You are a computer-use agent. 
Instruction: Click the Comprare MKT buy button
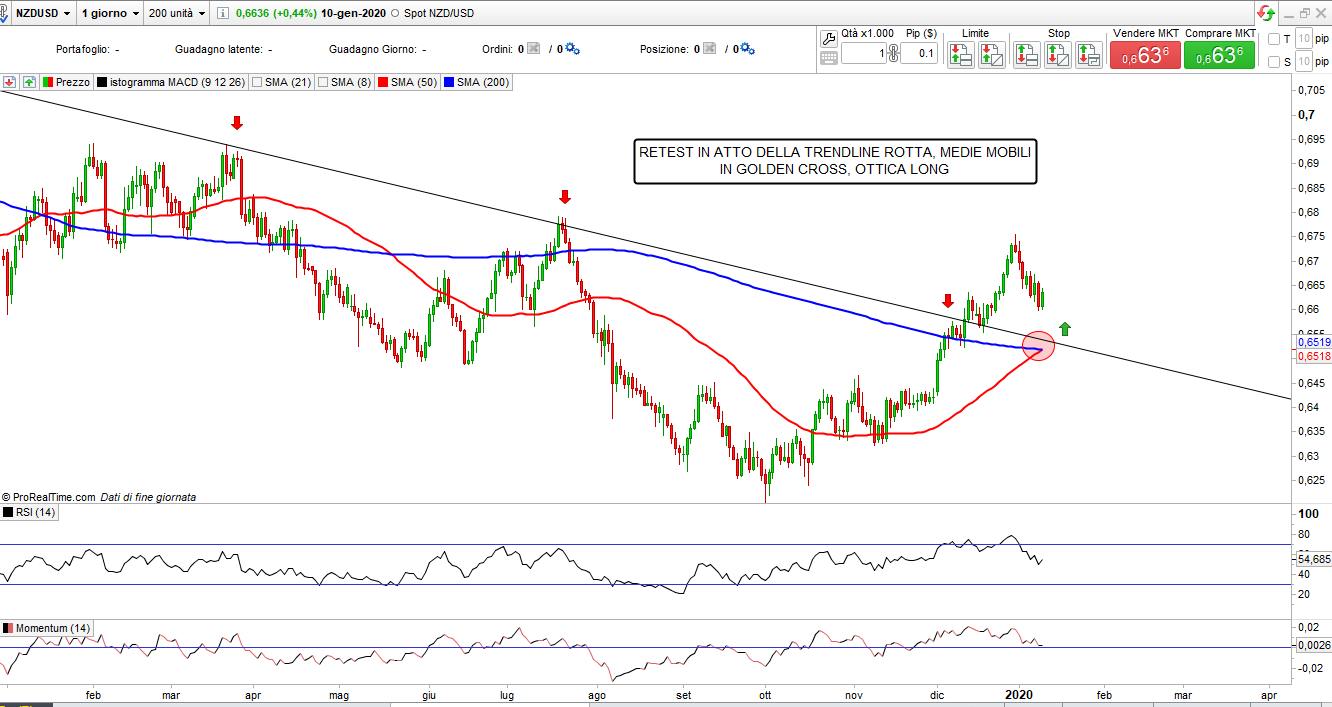[x=1219, y=56]
